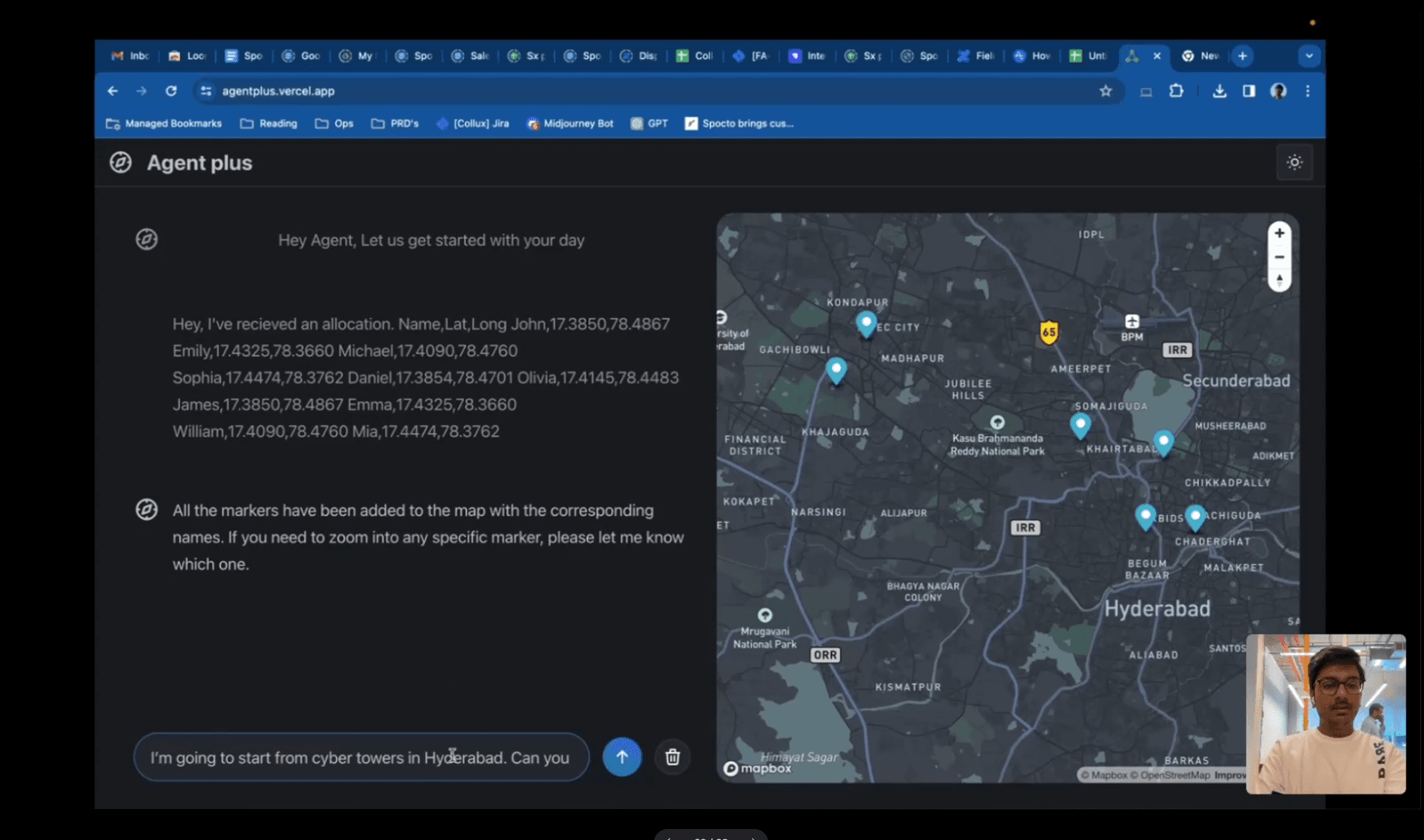Click the Secunderabad label on map
Image resolution: width=1424 pixels, height=840 pixels.
pos(1235,380)
